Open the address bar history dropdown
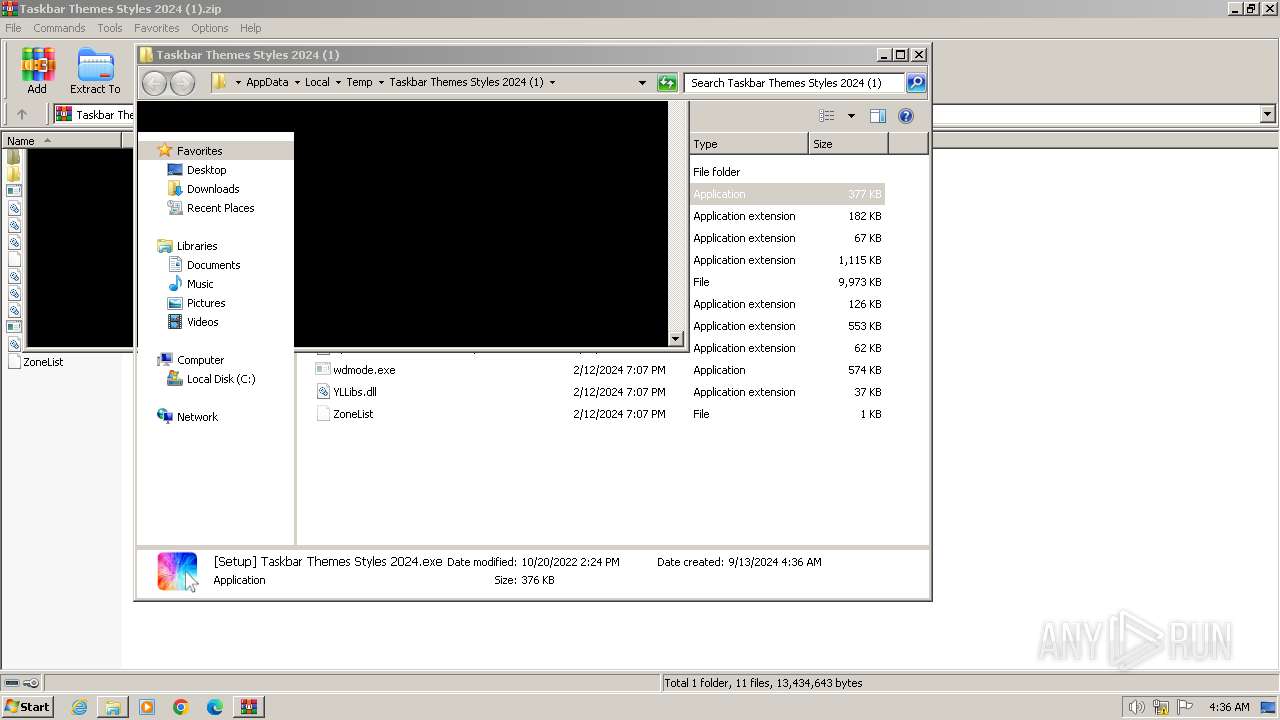 642,83
